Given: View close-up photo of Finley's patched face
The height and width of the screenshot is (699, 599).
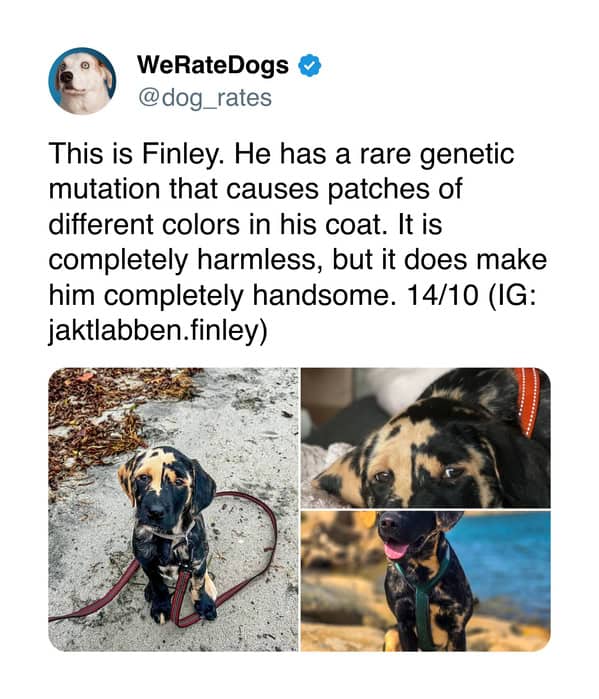Looking at the screenshot, I should click(x=426, y=438).
